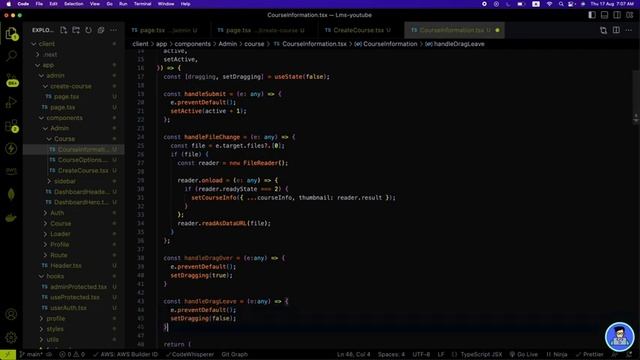Open the customize layout icon
The image size is (640, 360).
coord(630,15)
